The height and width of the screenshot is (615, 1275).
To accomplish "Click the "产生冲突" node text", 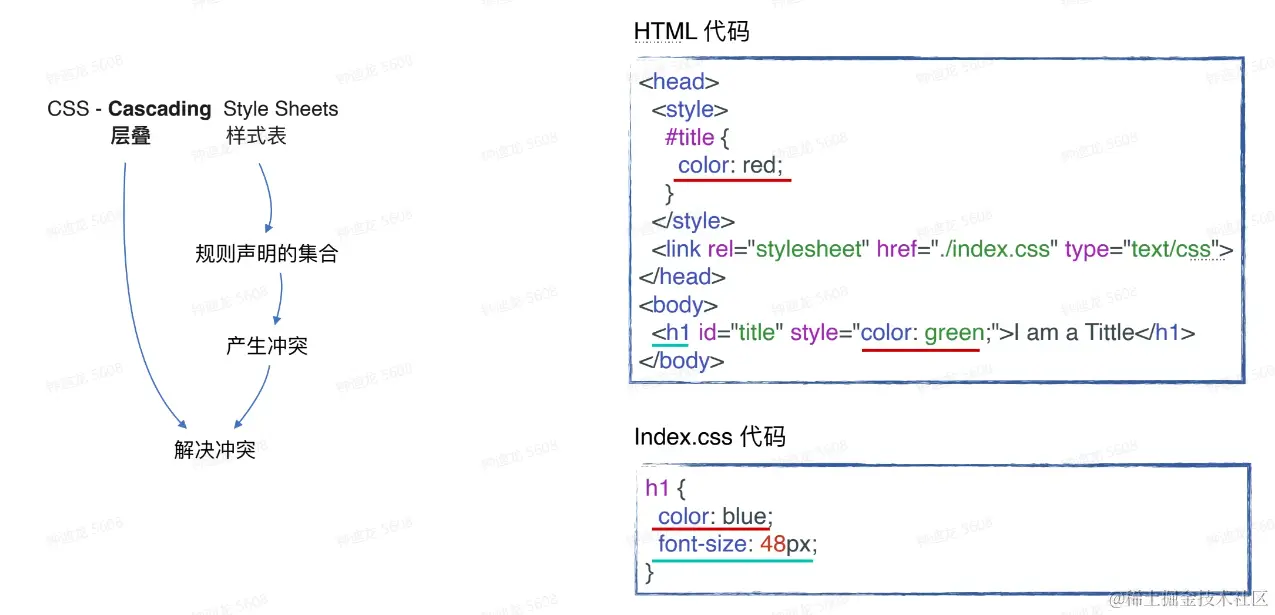I will [267, 346].
